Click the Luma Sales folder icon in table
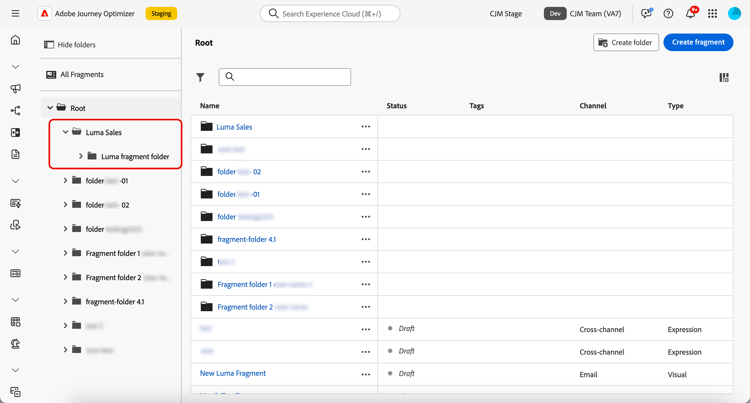Screen dimensions: 750x403 (207, 126)
